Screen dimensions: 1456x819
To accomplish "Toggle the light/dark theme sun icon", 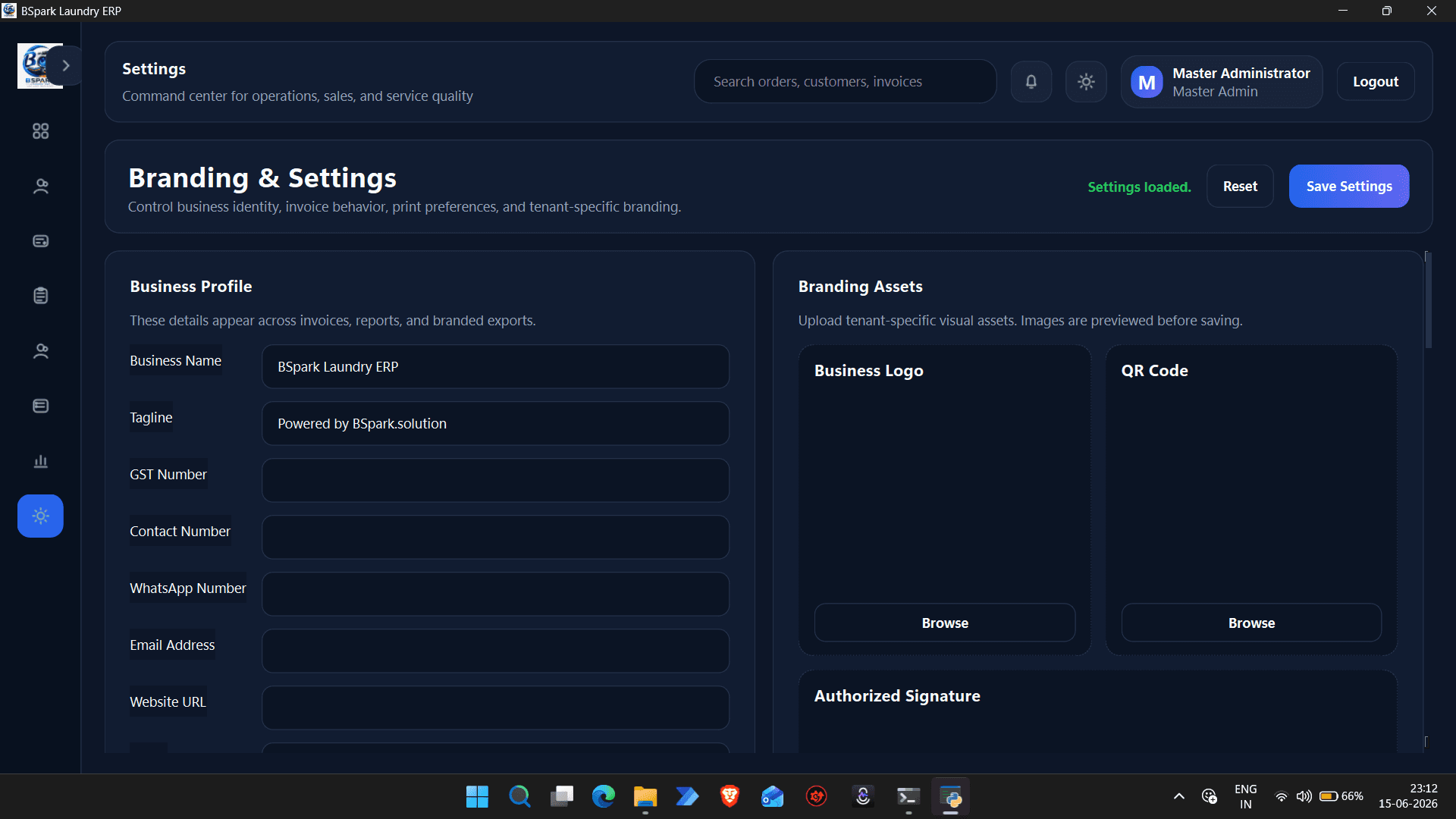I will [x=1086, y=82].
